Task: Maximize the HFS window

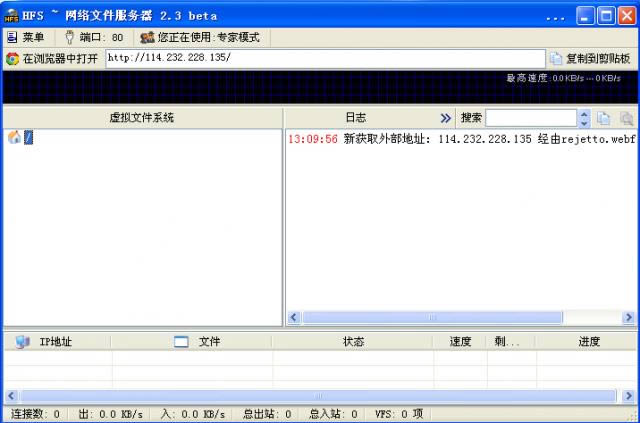Action: [x=606, y=16]
